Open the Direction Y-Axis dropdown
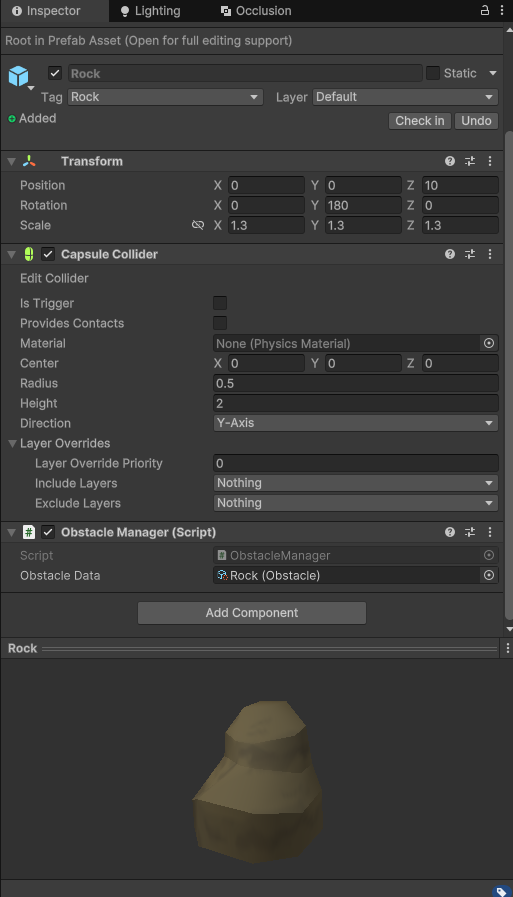The height and width of the screenshot is (897, 513). tap(356, 423)
